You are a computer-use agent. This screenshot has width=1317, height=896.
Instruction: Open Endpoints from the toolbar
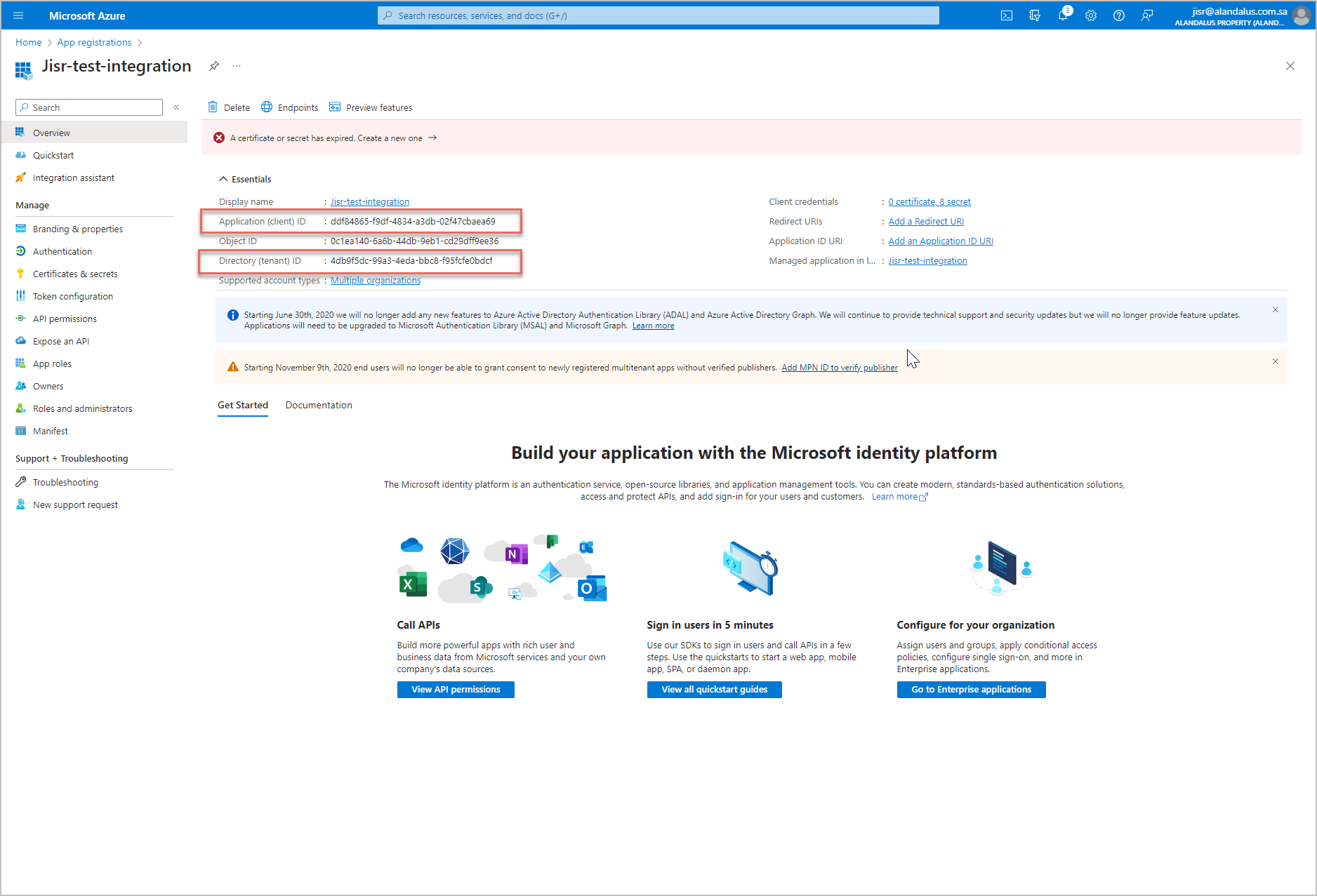[x=289, y=107]
